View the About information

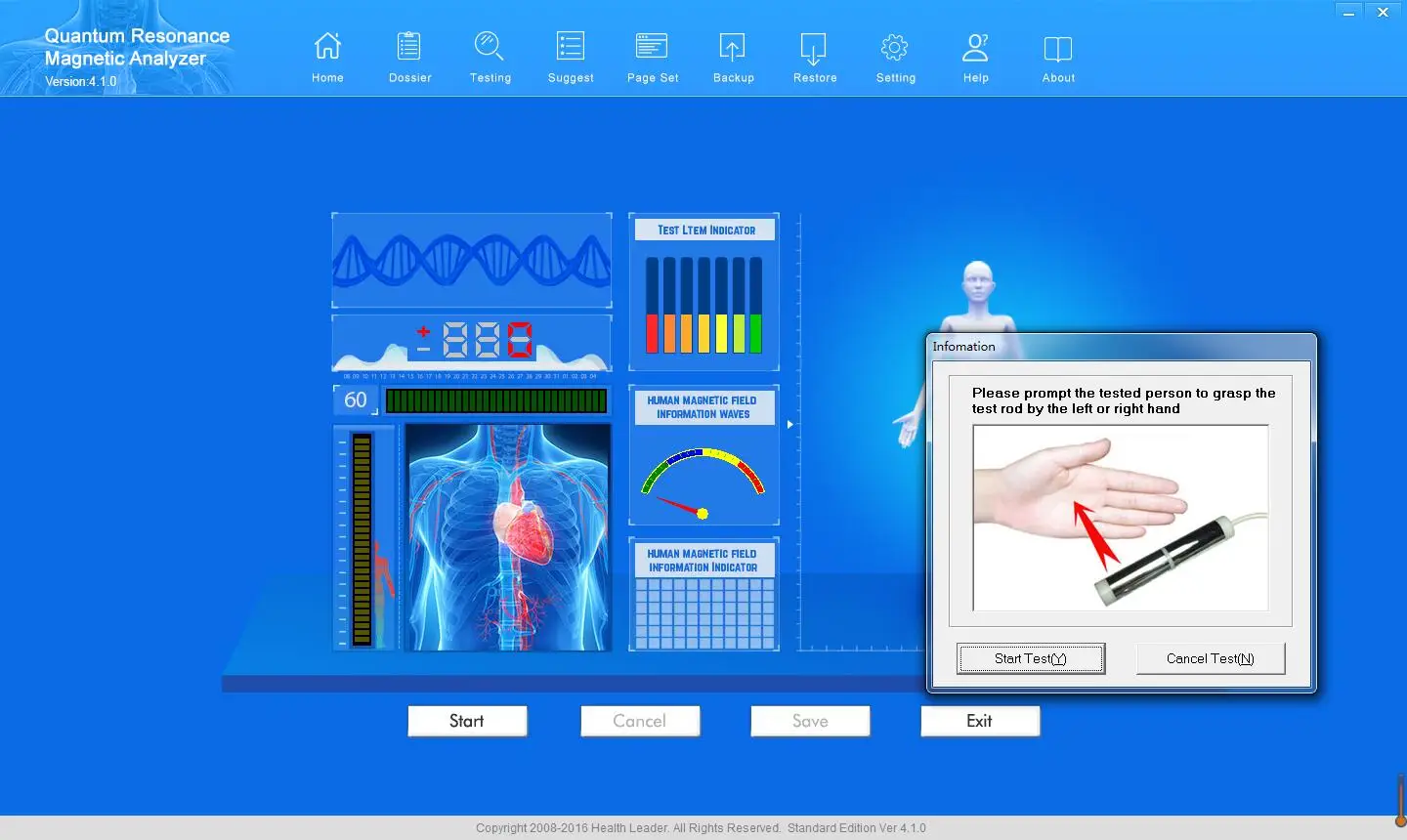tap(1058, 56)
